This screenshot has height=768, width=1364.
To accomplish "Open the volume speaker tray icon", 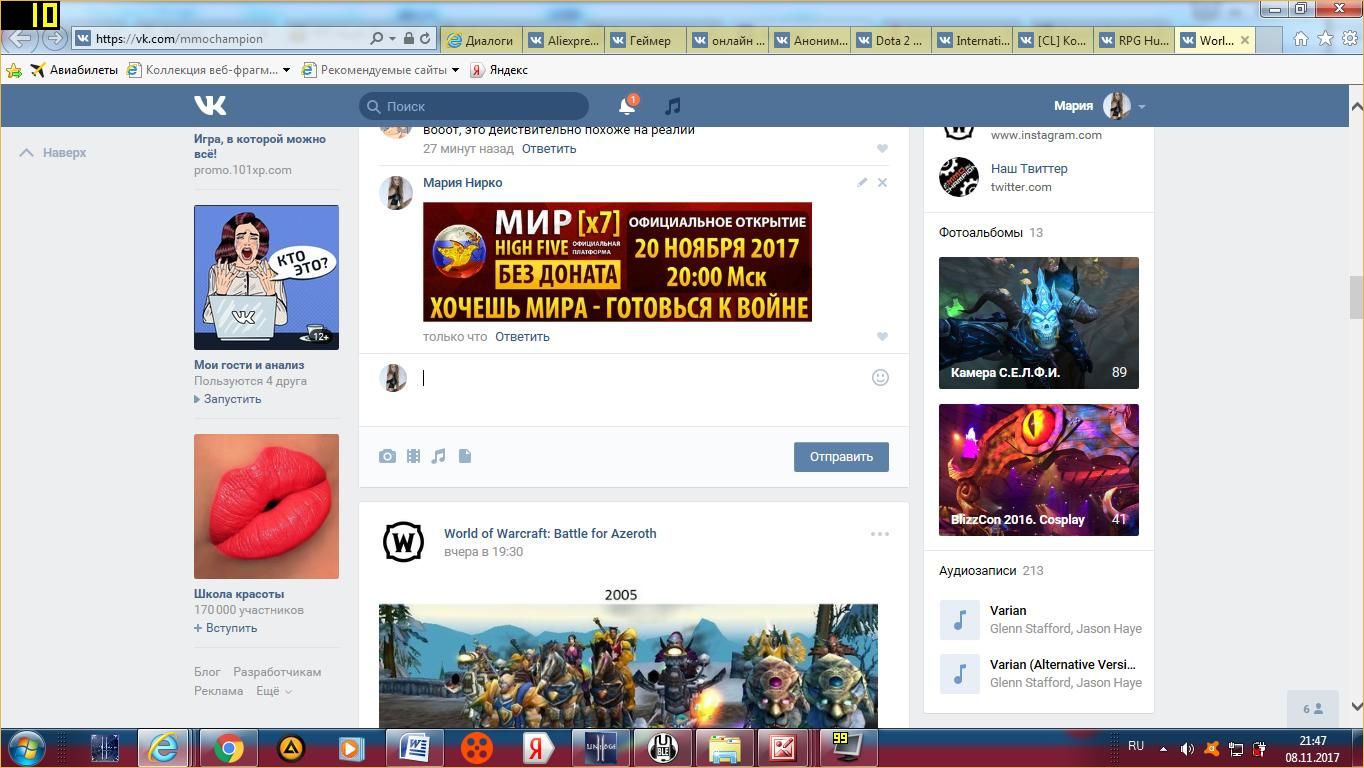I will 1187,749.
